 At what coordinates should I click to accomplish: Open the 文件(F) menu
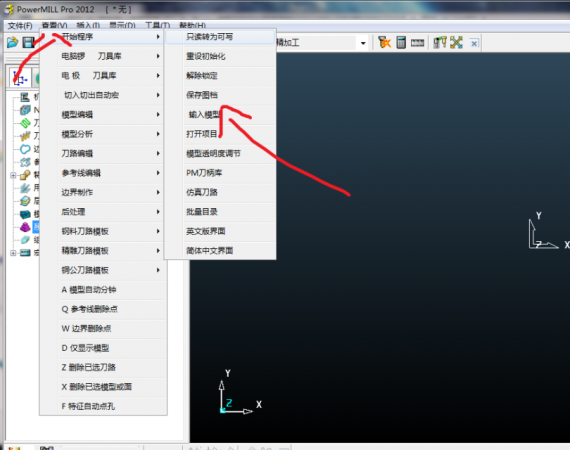[x=20, y=26]
